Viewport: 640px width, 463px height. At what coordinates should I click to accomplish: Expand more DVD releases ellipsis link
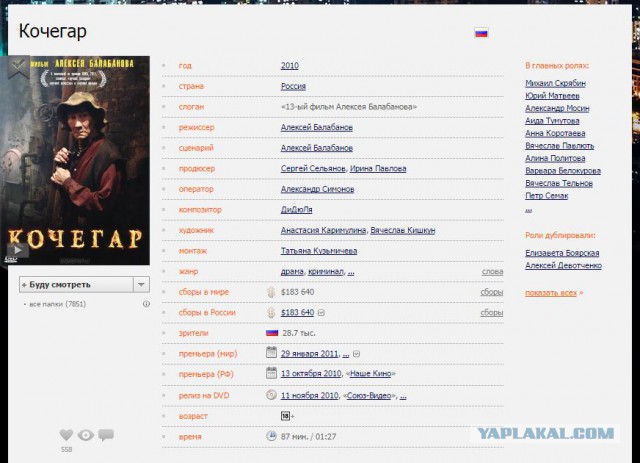(403, 396)
